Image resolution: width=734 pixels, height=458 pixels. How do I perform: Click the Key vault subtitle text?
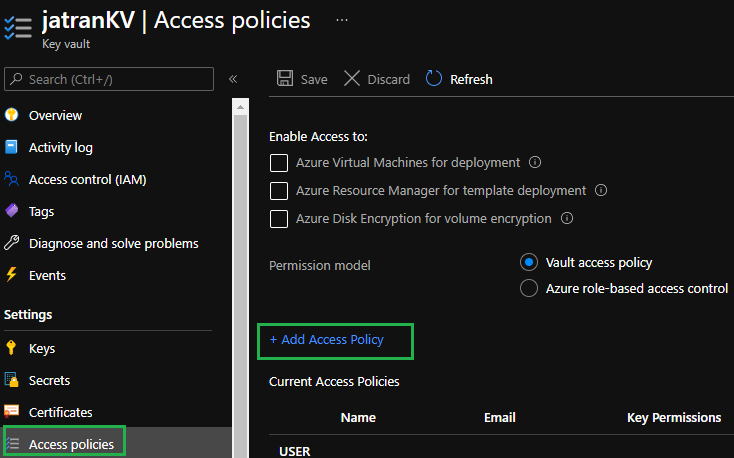coord(66,44)
